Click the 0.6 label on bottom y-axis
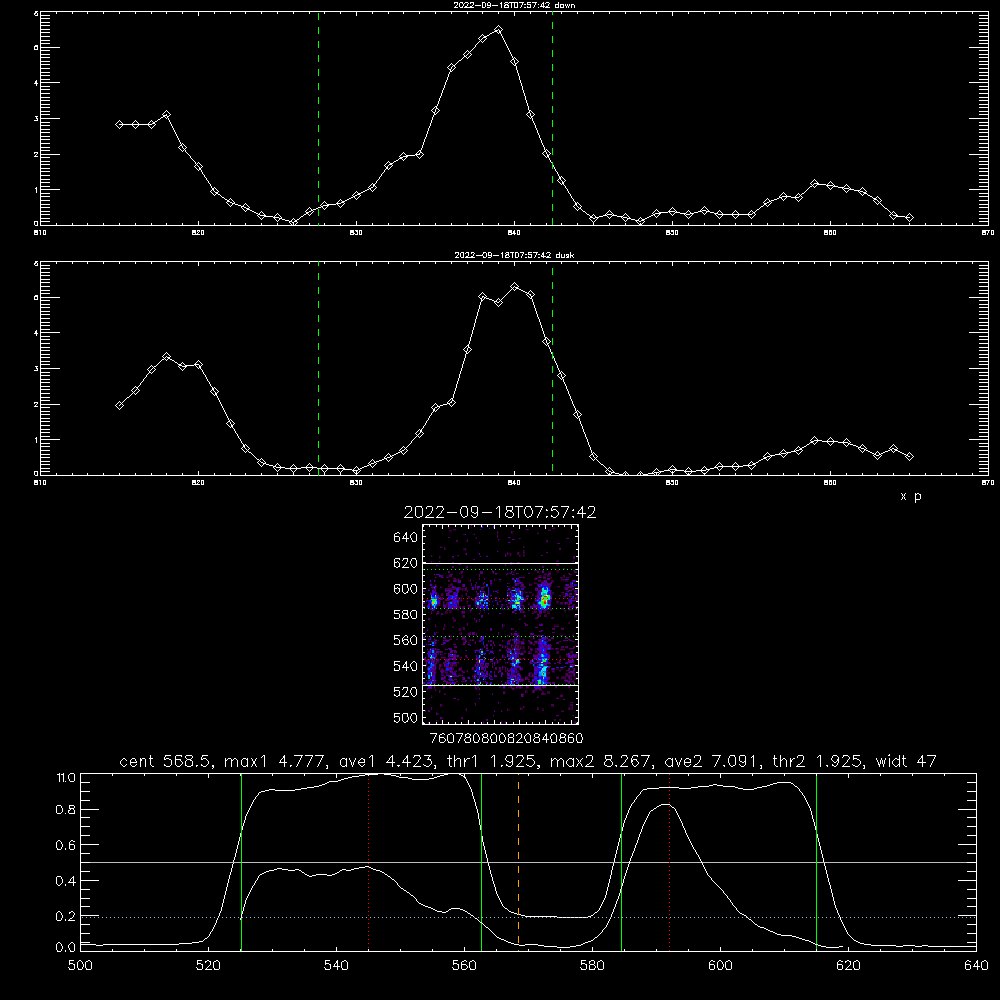 66,845
